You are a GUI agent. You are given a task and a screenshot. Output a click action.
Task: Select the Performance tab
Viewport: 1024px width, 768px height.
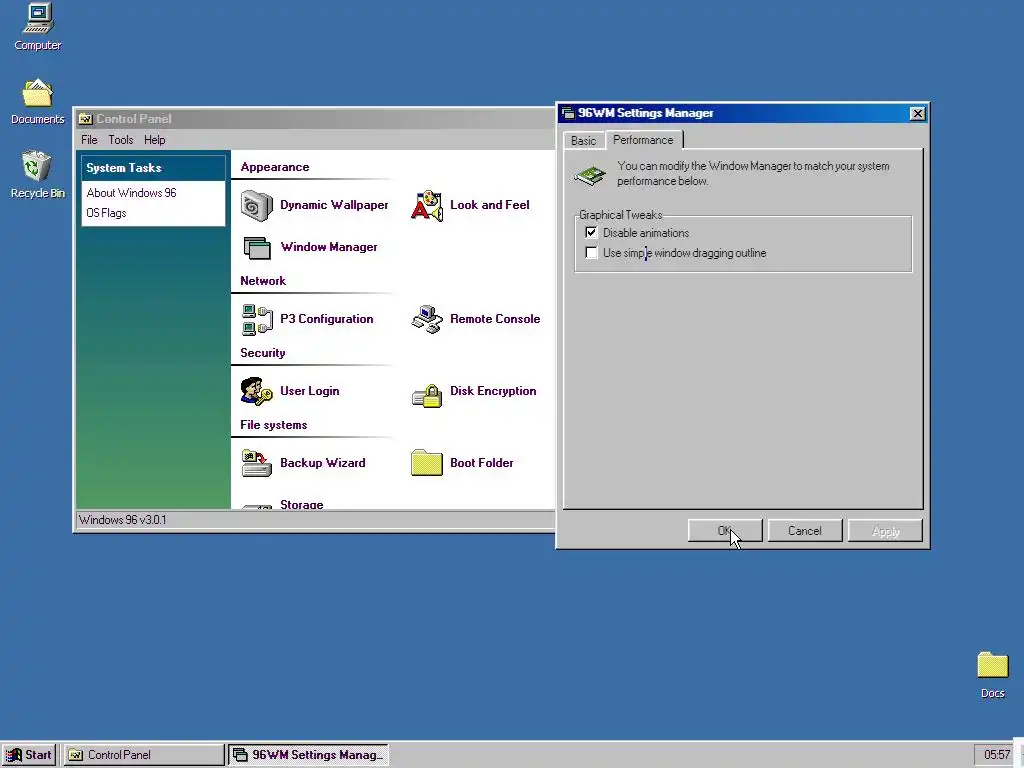(643, 140)
